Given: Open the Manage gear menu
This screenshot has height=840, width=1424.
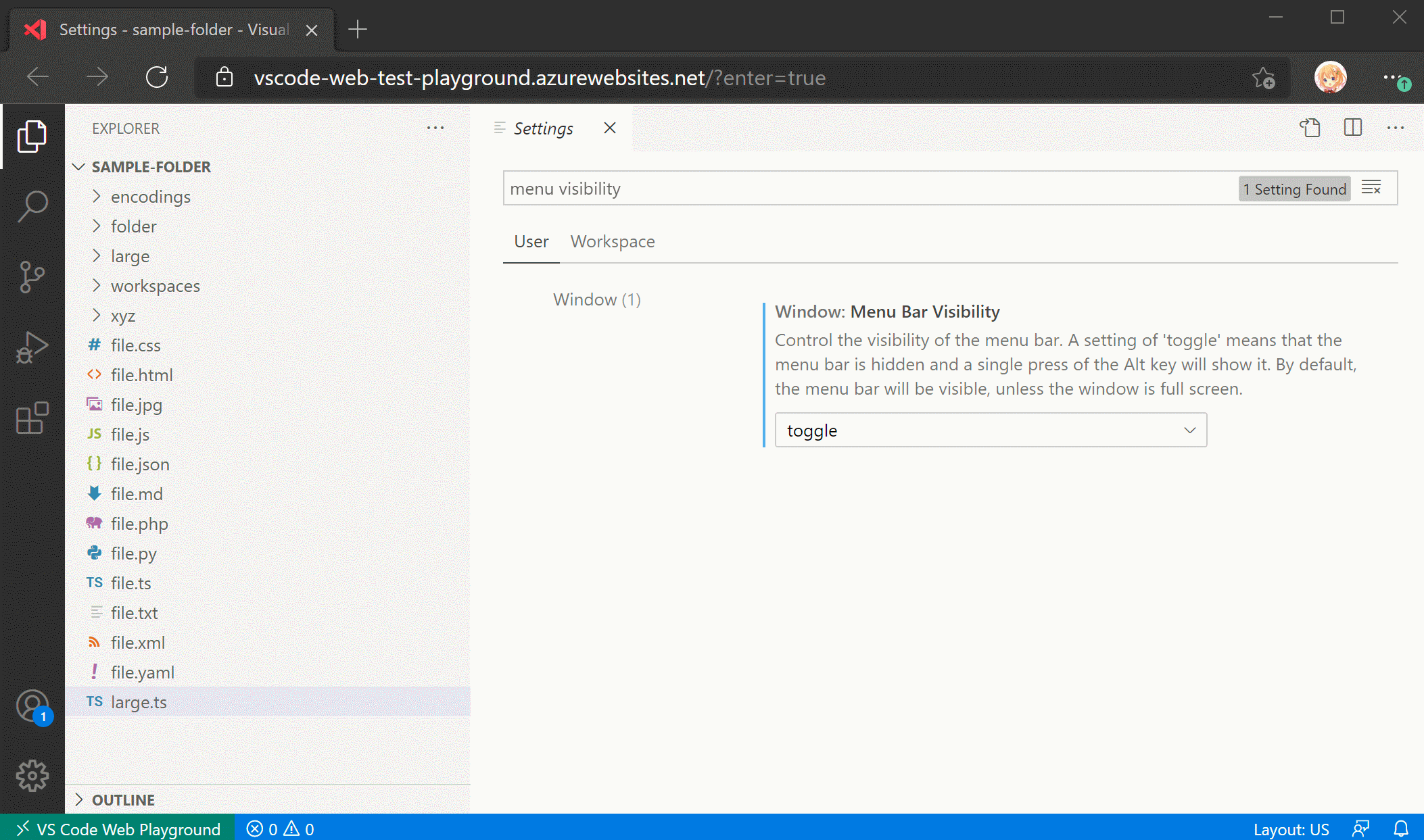Looking at the screenshot, I should pos(32,776).
